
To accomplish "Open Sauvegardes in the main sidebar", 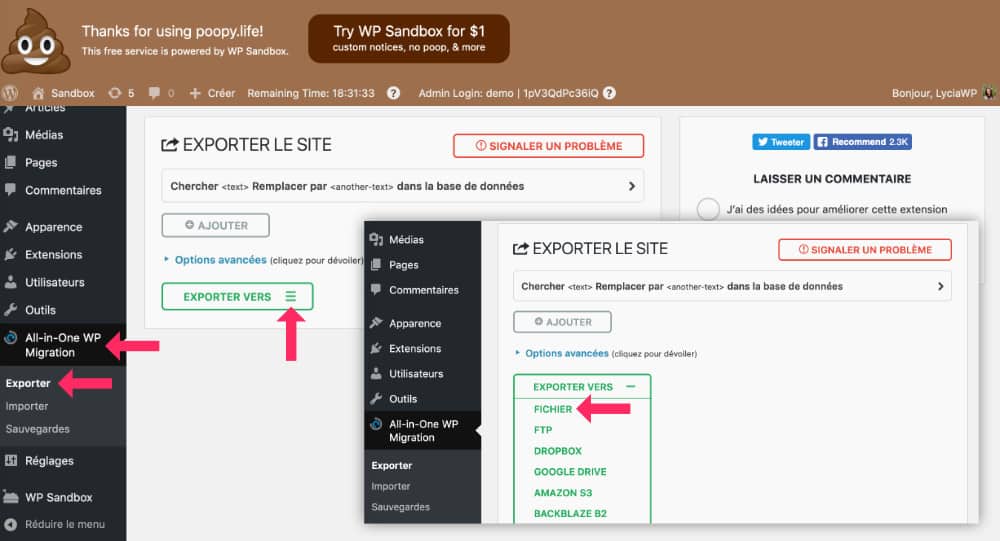I will coord(38,429).
